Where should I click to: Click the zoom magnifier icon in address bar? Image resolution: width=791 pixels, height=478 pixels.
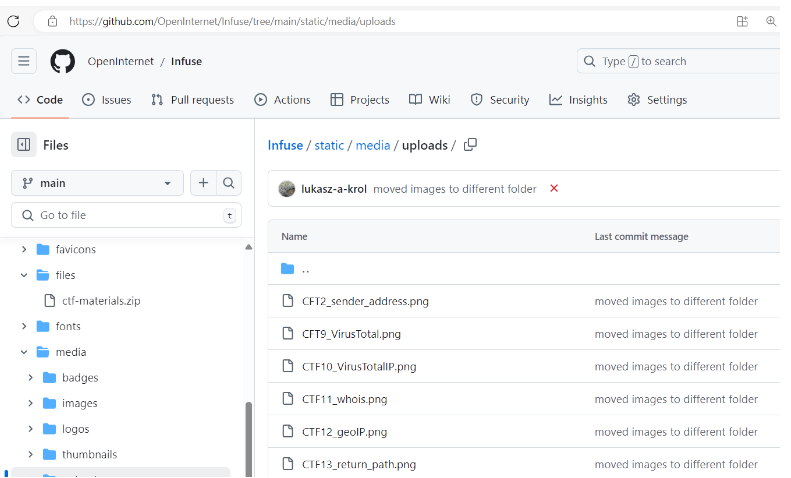771,21
